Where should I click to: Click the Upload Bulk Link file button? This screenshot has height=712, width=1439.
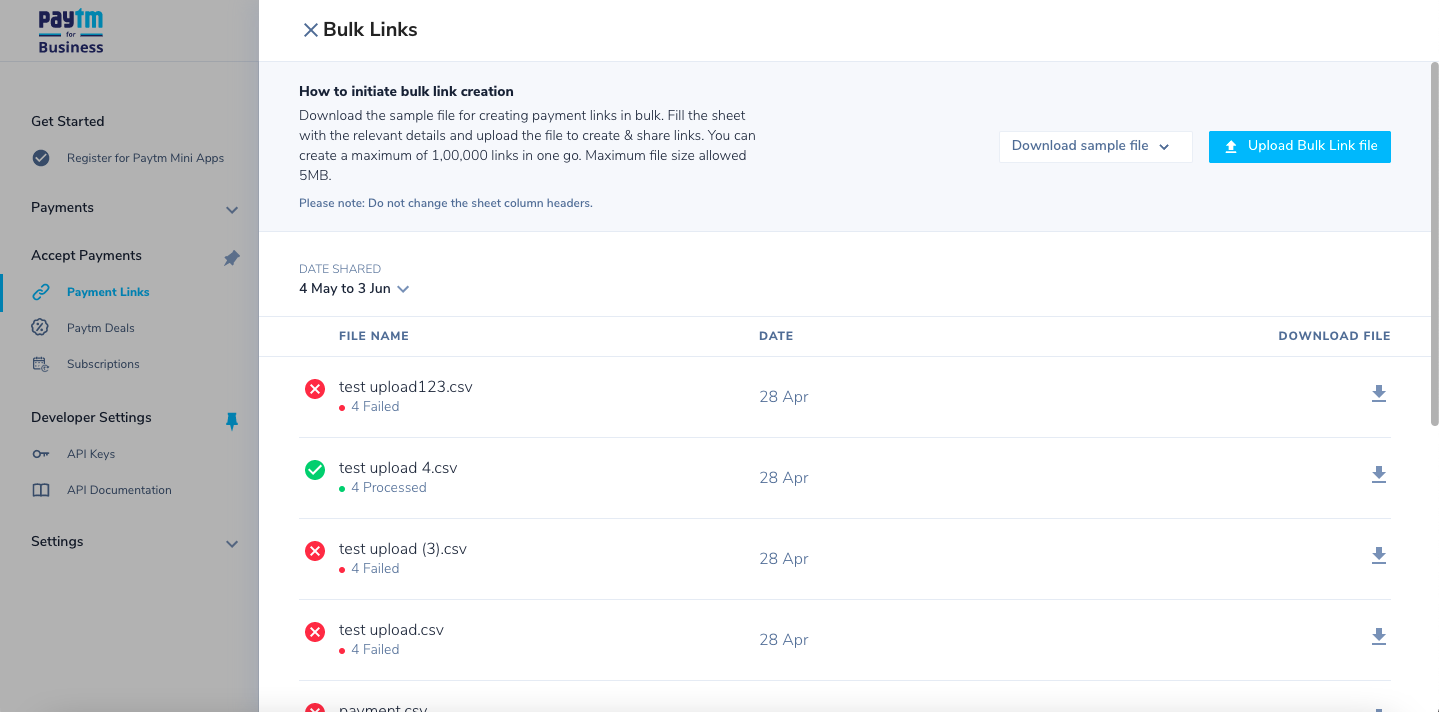click(x=1299, y=146)
